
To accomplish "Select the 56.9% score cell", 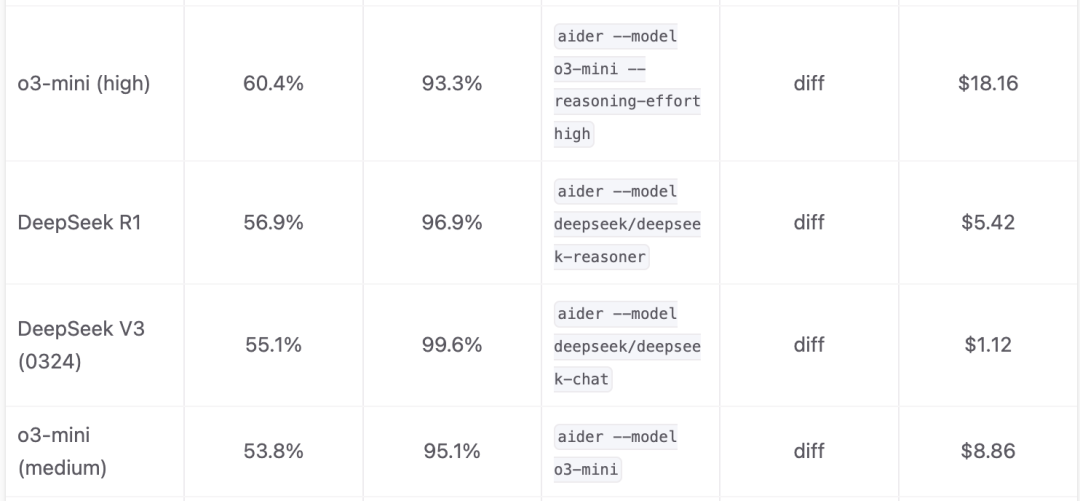I will [273, 223].
